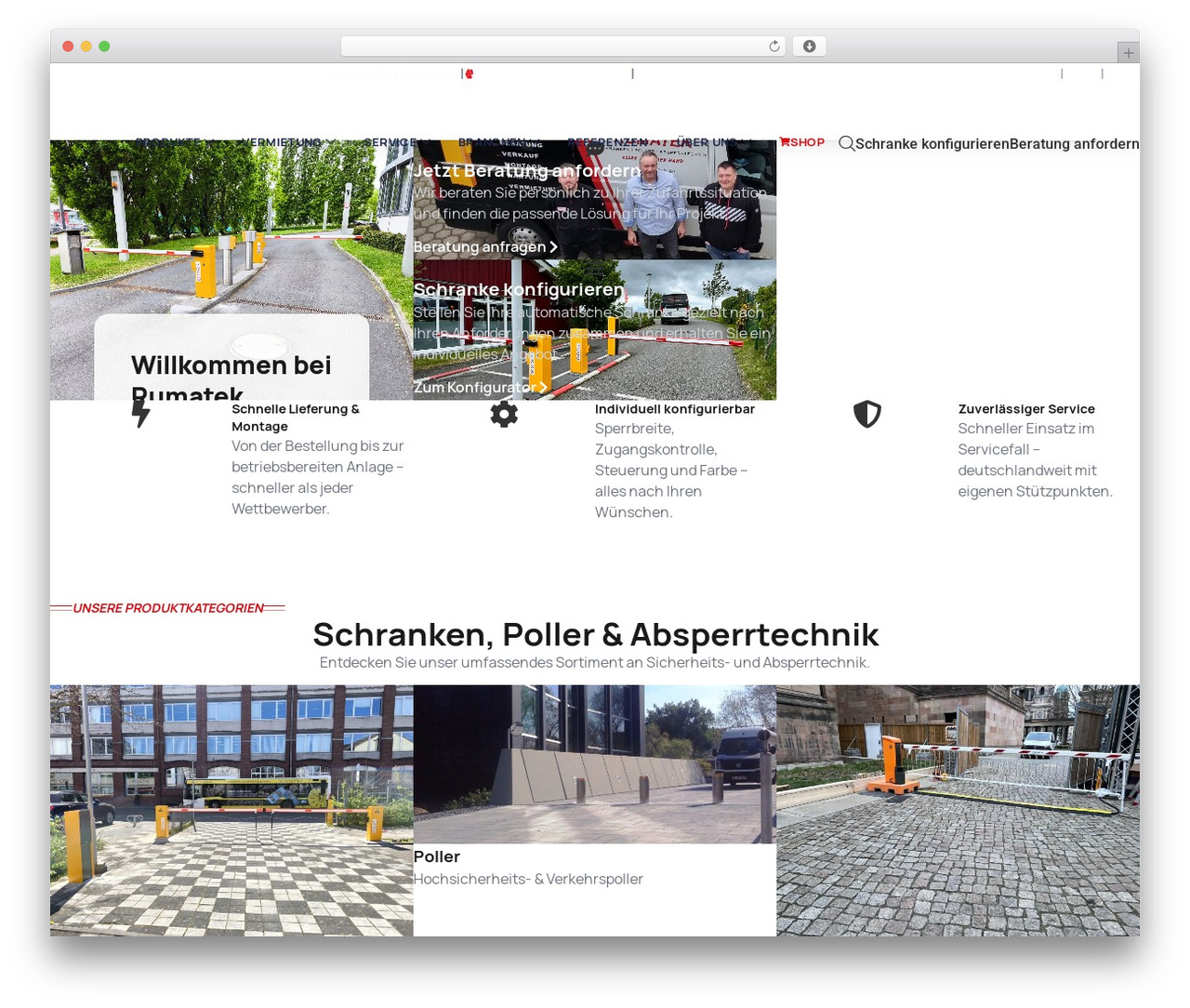Open the browser downloads button

pos(810,46)
